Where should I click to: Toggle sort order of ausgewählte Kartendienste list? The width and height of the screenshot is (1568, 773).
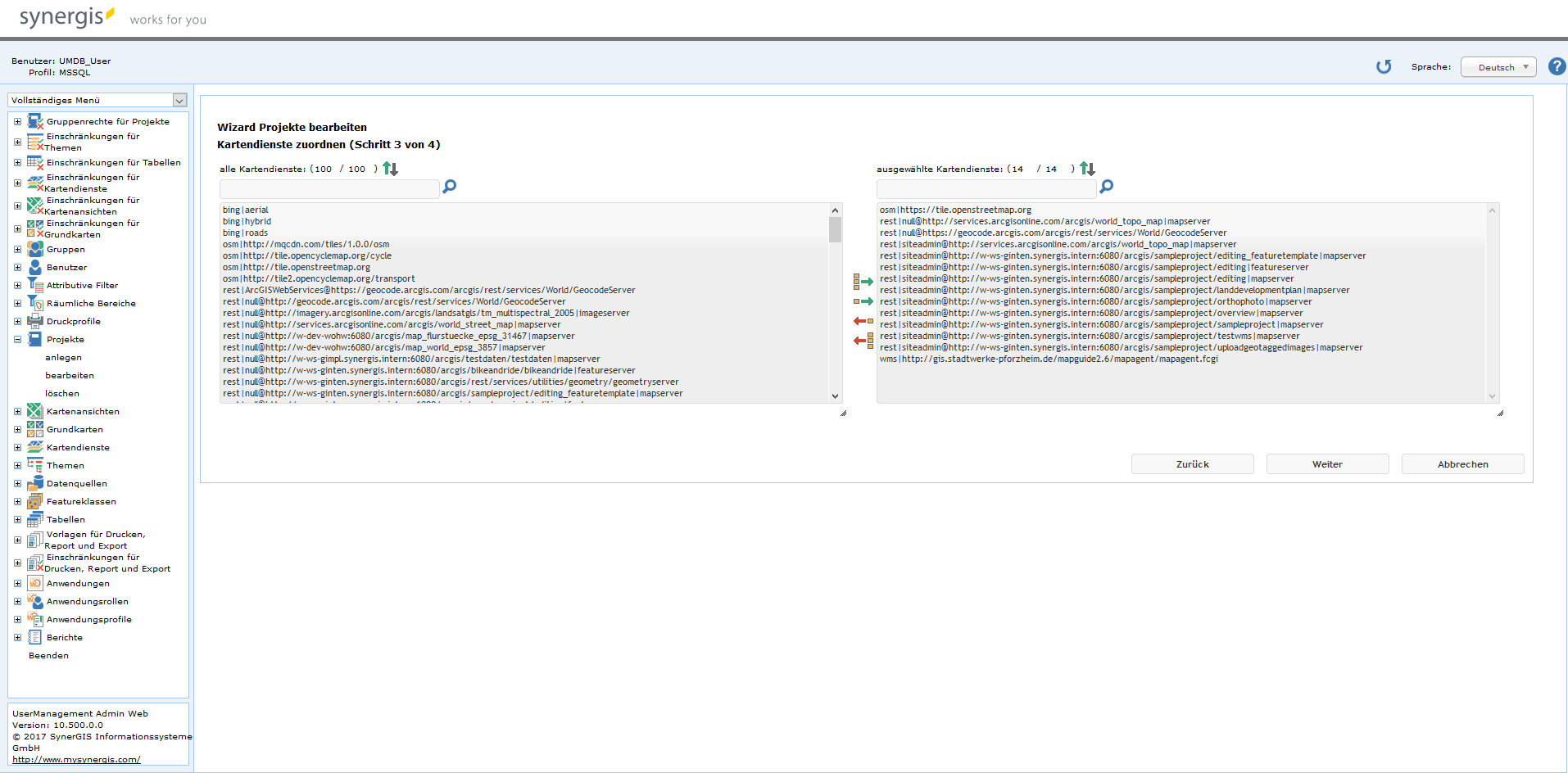[1087, 169]
